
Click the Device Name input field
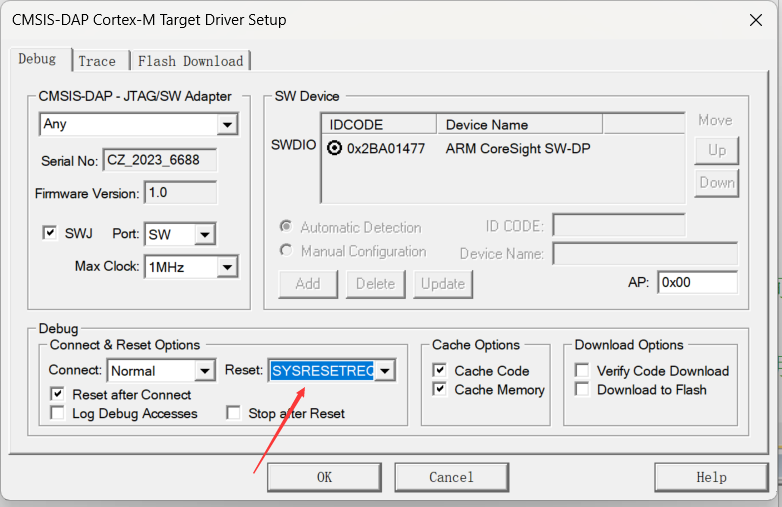(645, 254)
